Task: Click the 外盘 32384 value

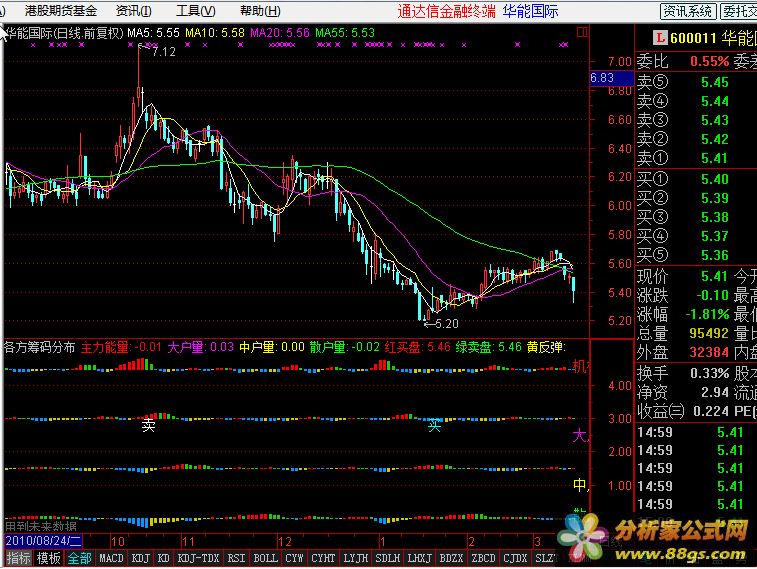Action: click(709, 352)
